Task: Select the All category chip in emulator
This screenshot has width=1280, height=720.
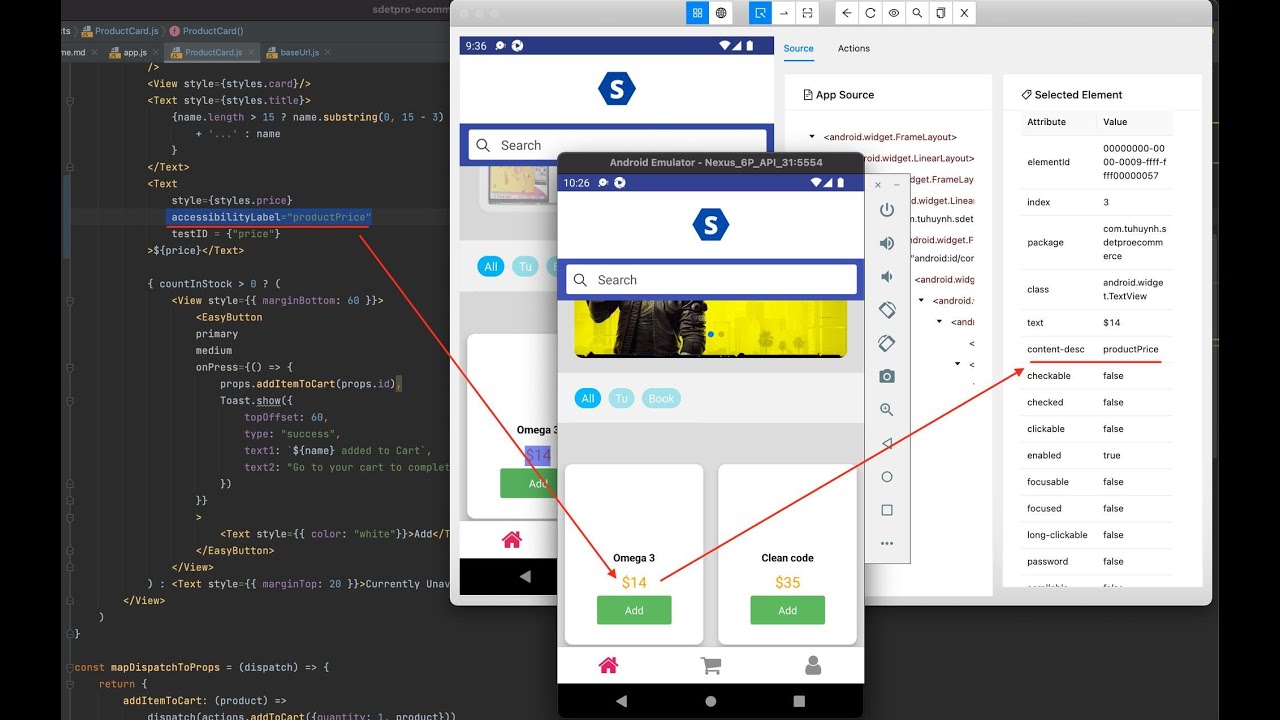Action: click(x=588, y=398)
